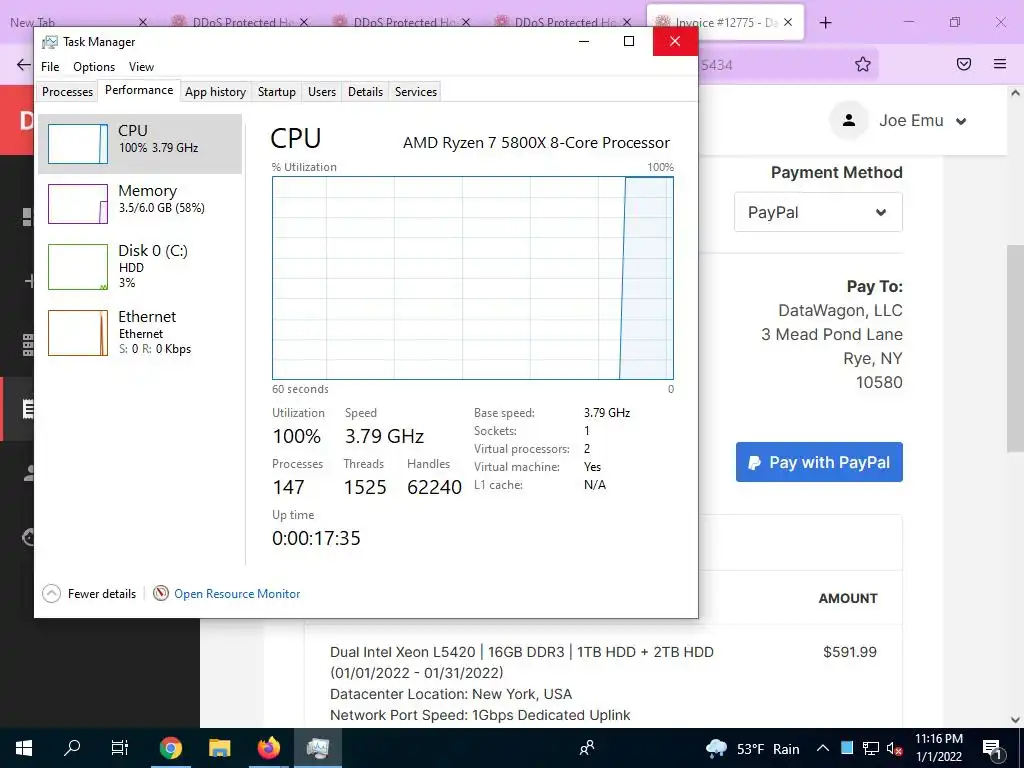Click the scrollbar down arrow on the page

1015,720
